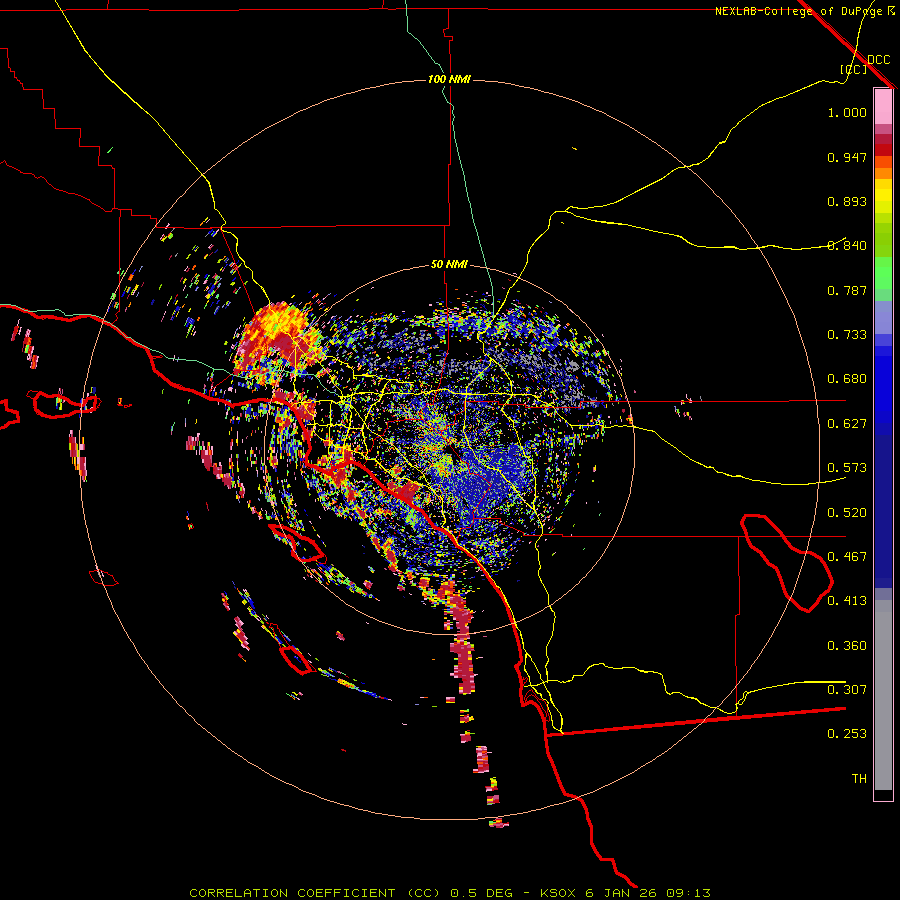This screenshot has height=900, width=900.
Task: Select the 50 NMI range ring label
Action: pos(449,264)
